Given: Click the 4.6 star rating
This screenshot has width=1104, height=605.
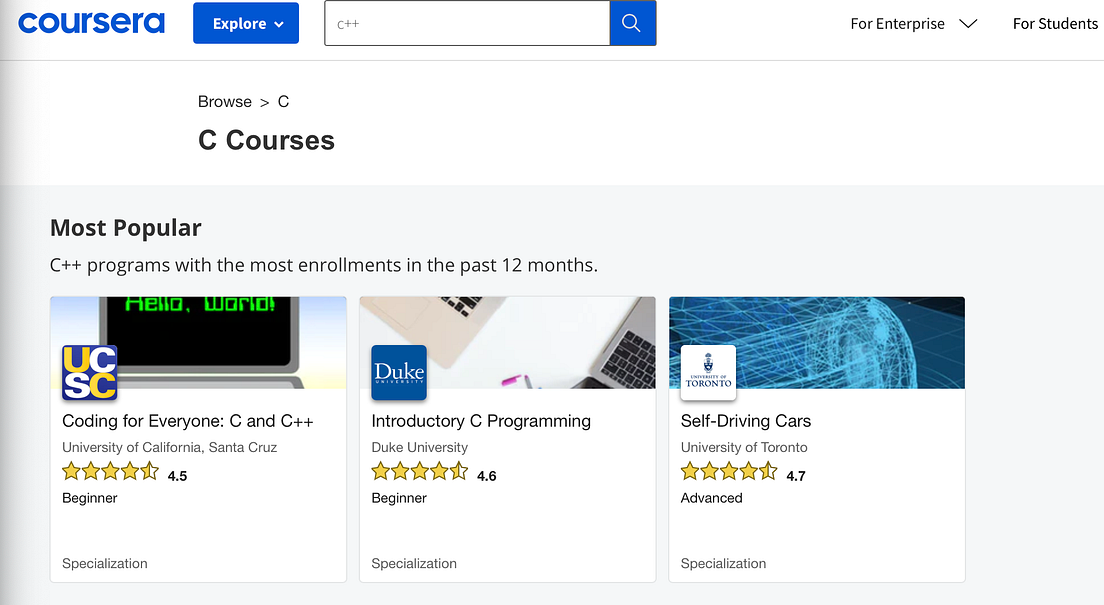Looking at the screenshot, I should pyautogui.click(x=434, y=472).
